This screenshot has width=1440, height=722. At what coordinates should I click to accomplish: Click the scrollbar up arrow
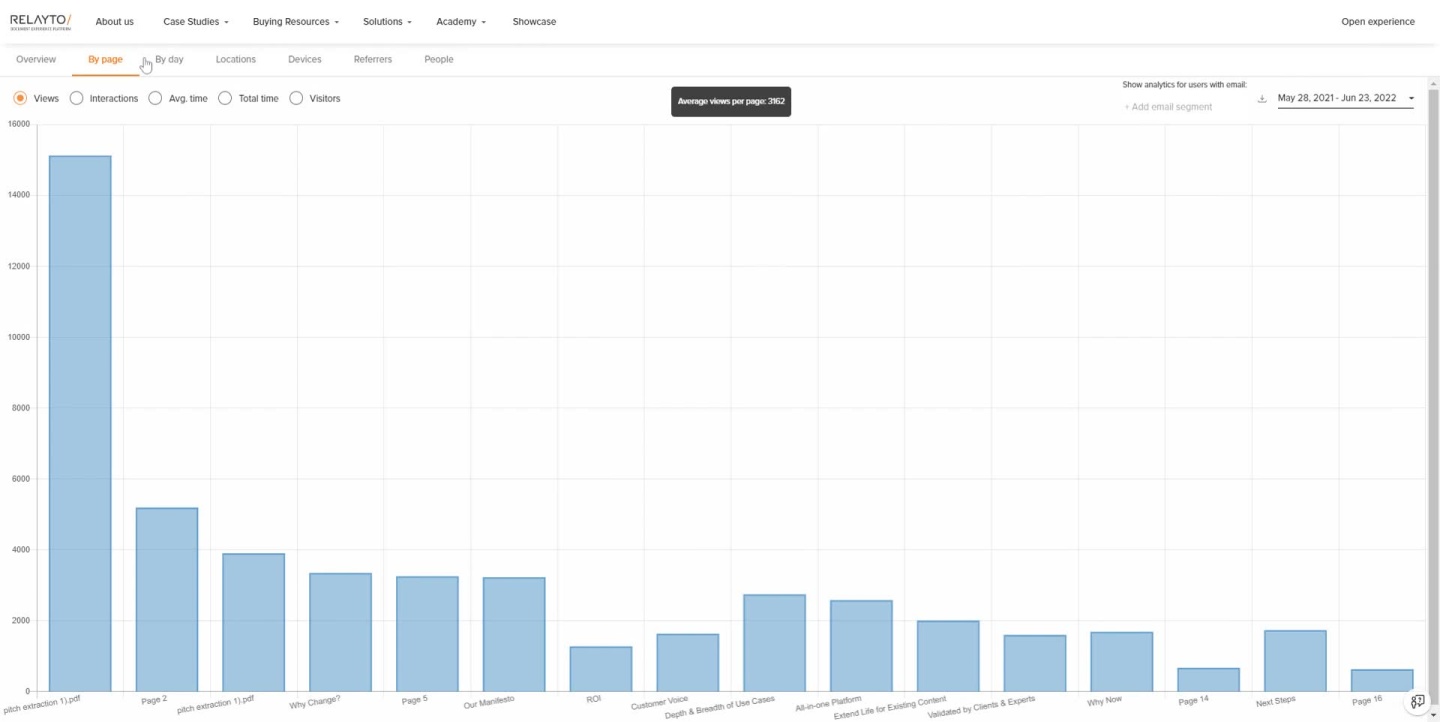(x=1433, y=83)
